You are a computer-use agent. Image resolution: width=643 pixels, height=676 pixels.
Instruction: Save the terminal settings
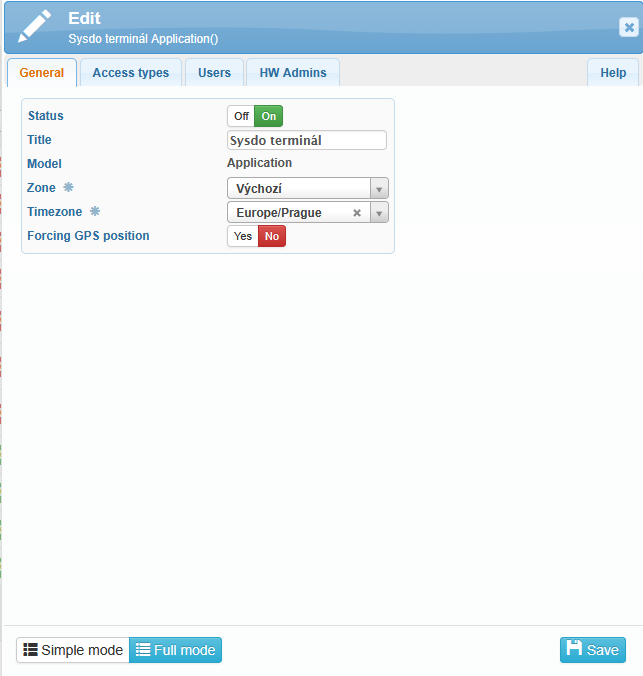click(x=593, y=650)
